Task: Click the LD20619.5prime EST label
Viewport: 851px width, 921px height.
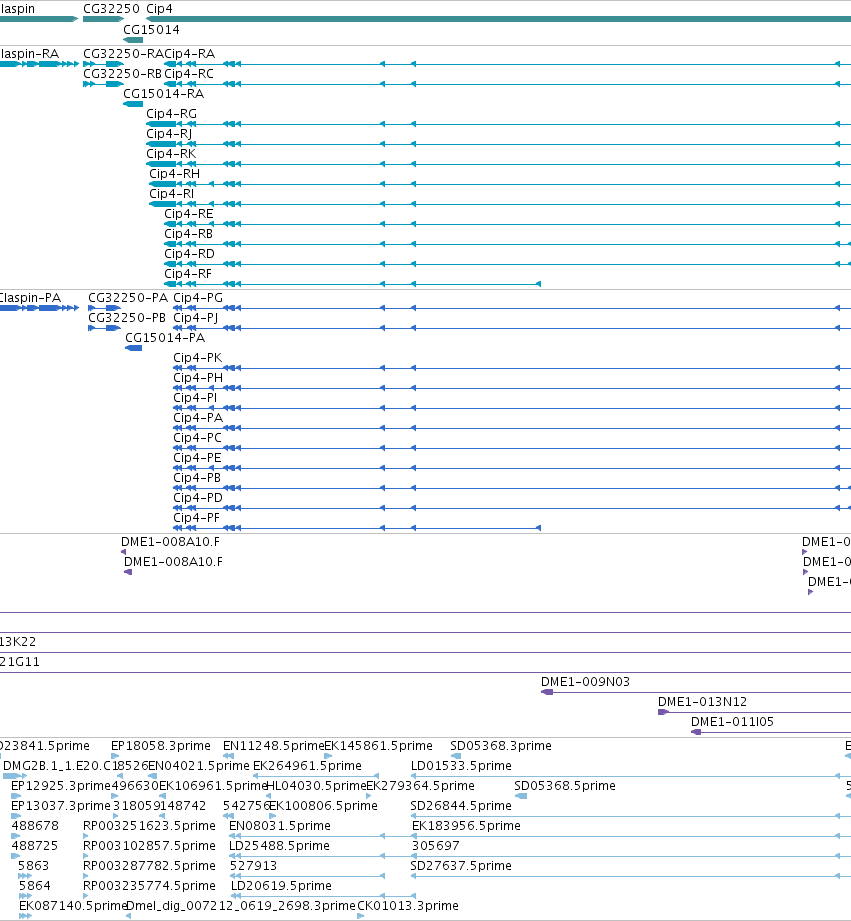Action: click(x=281, y=886)
